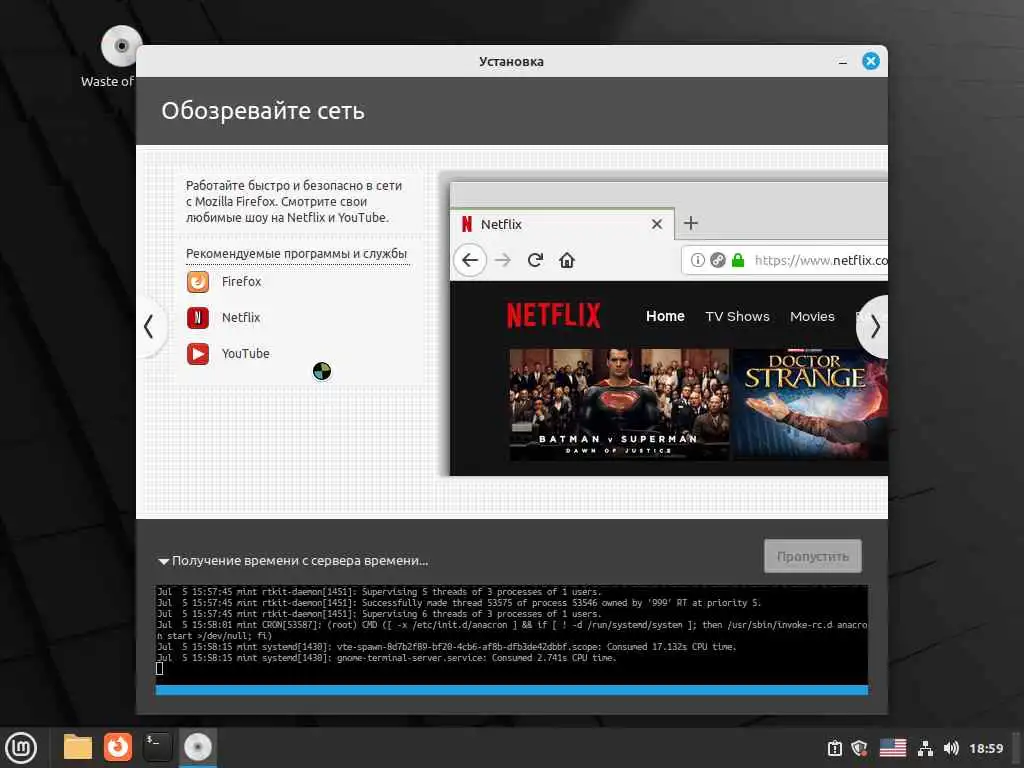Show the calendar from clock 18:59

click(986, 748)
